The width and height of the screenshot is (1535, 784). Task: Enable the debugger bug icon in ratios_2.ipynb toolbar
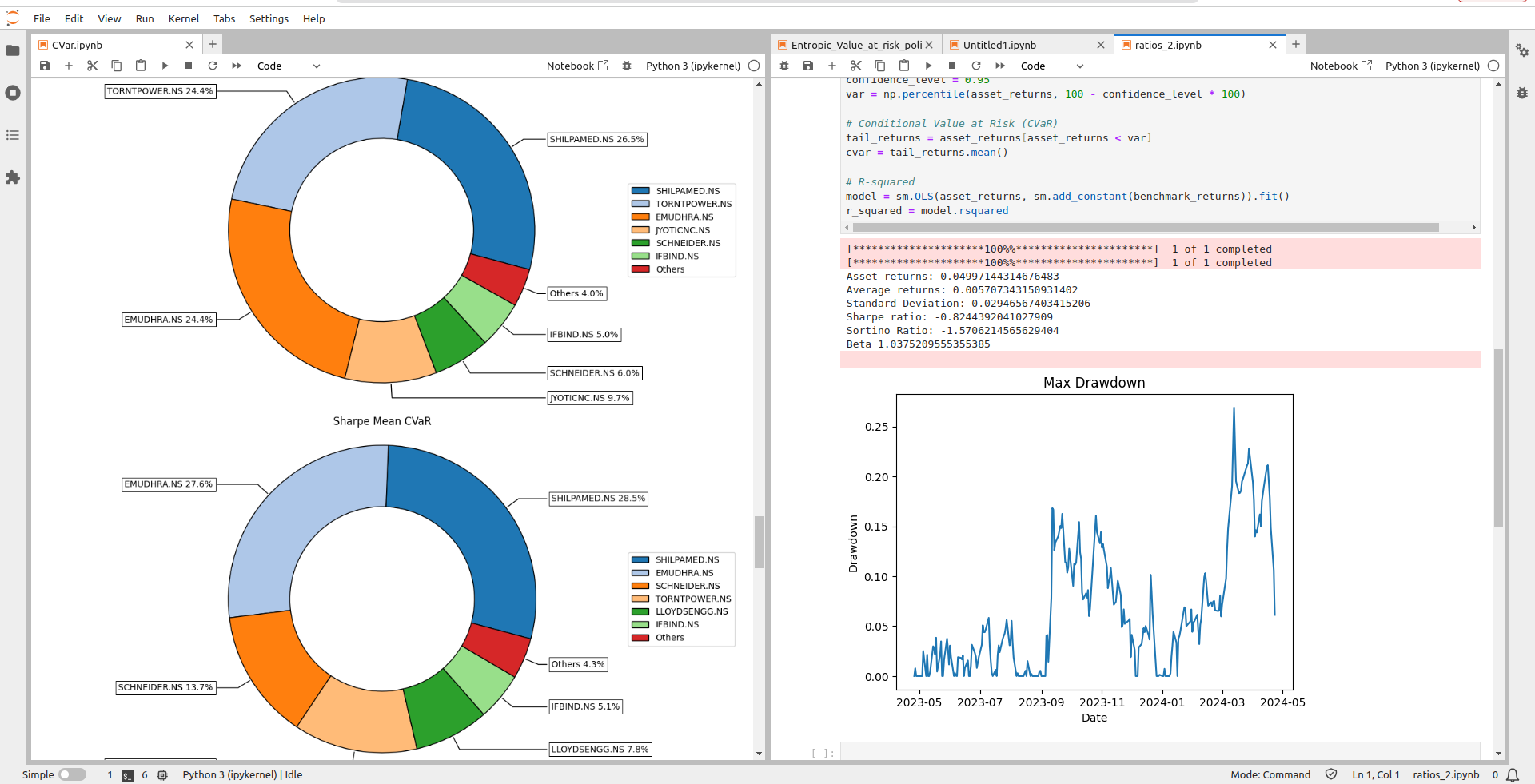[784, 66]
